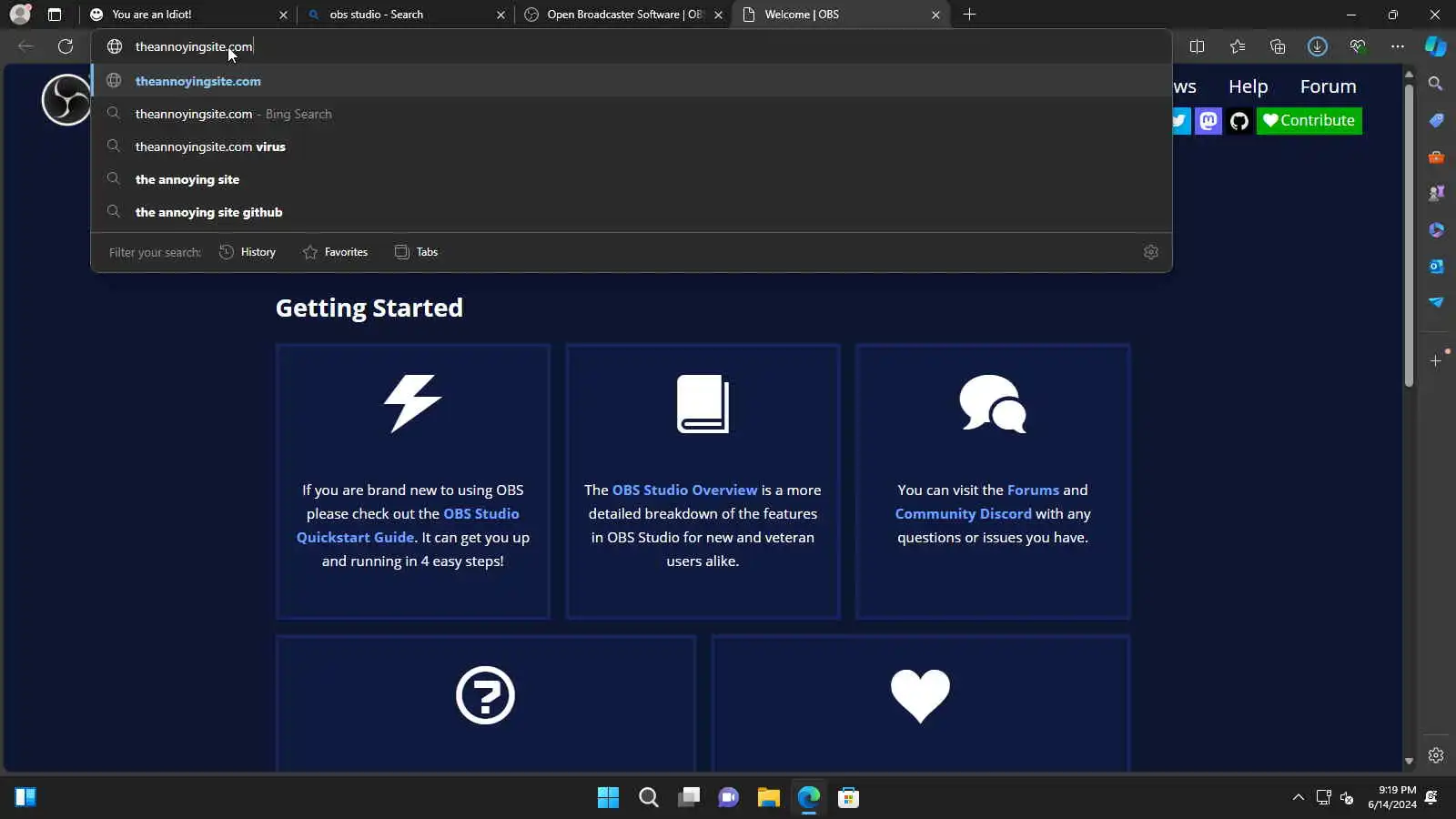The width and height of the screenshot is (1456, 819).
Task: Open the sidebar Tools briefcase icon
Action: [x=1436, y=157]
